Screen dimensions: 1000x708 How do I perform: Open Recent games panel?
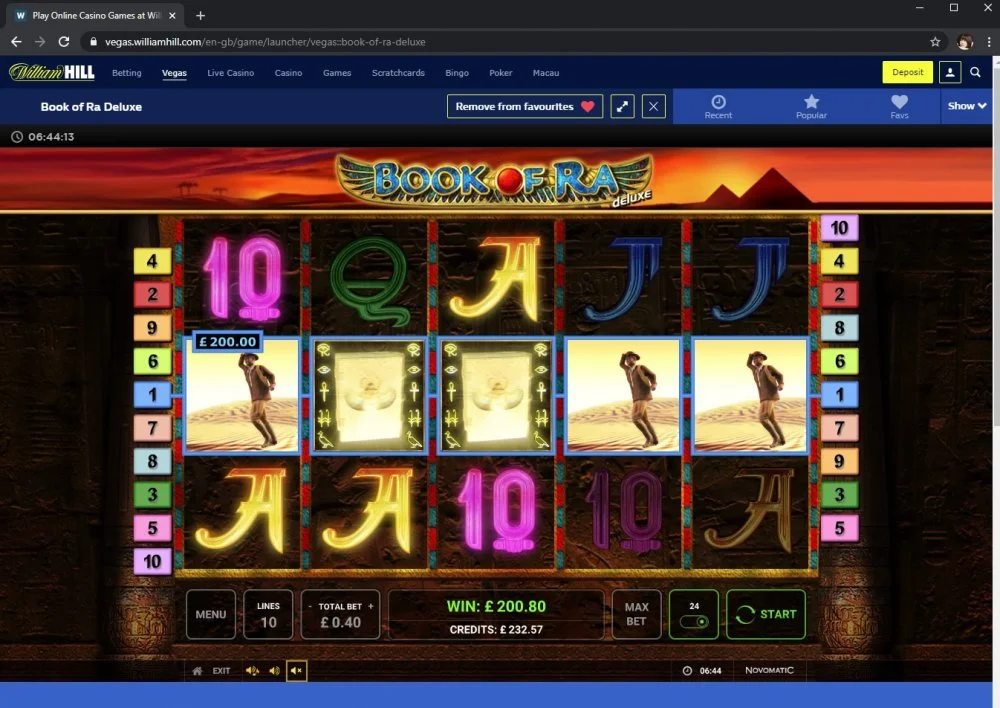[x=718, y=107]
